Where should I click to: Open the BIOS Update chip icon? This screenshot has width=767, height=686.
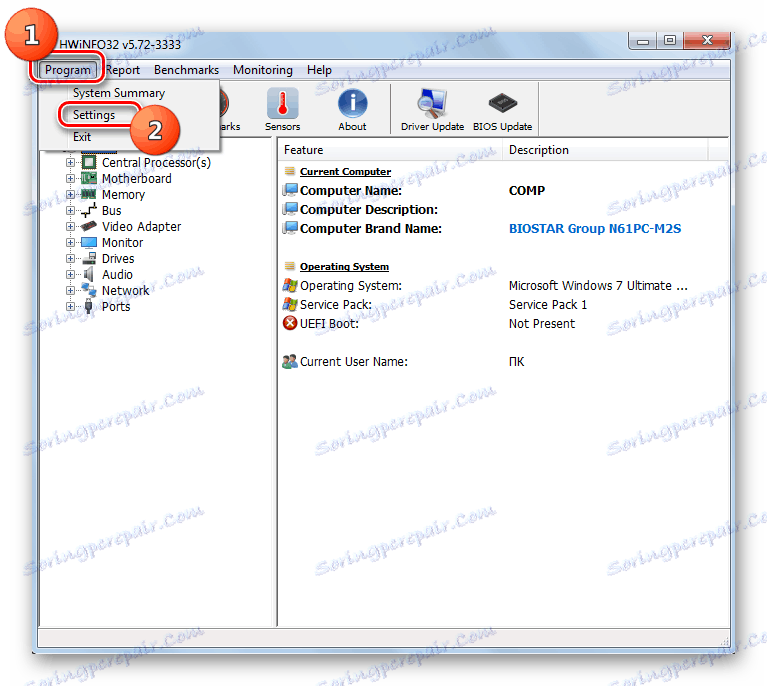point(502,103)
